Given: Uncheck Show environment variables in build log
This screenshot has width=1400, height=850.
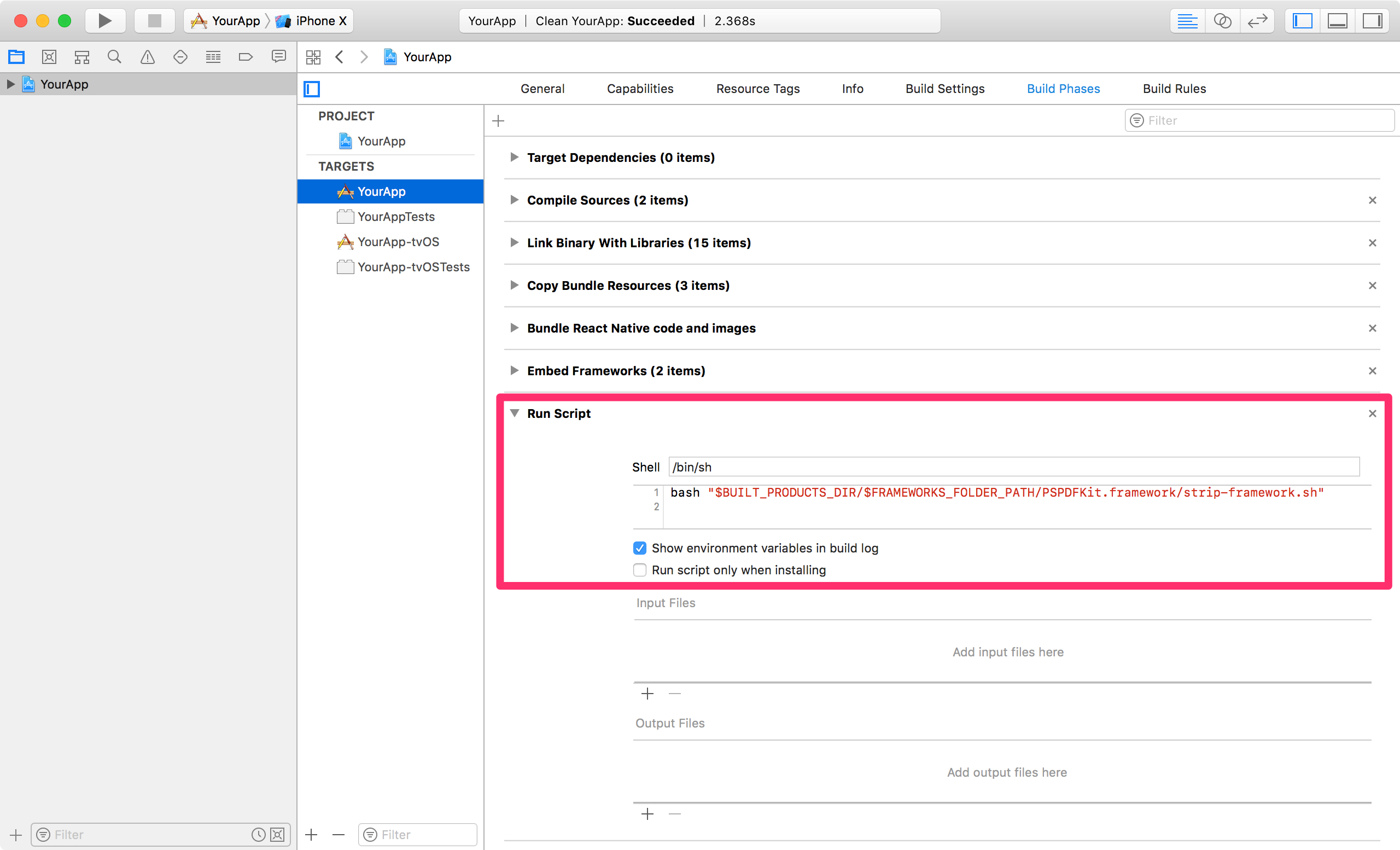Looking at the screenshot, I should point(640,548).
